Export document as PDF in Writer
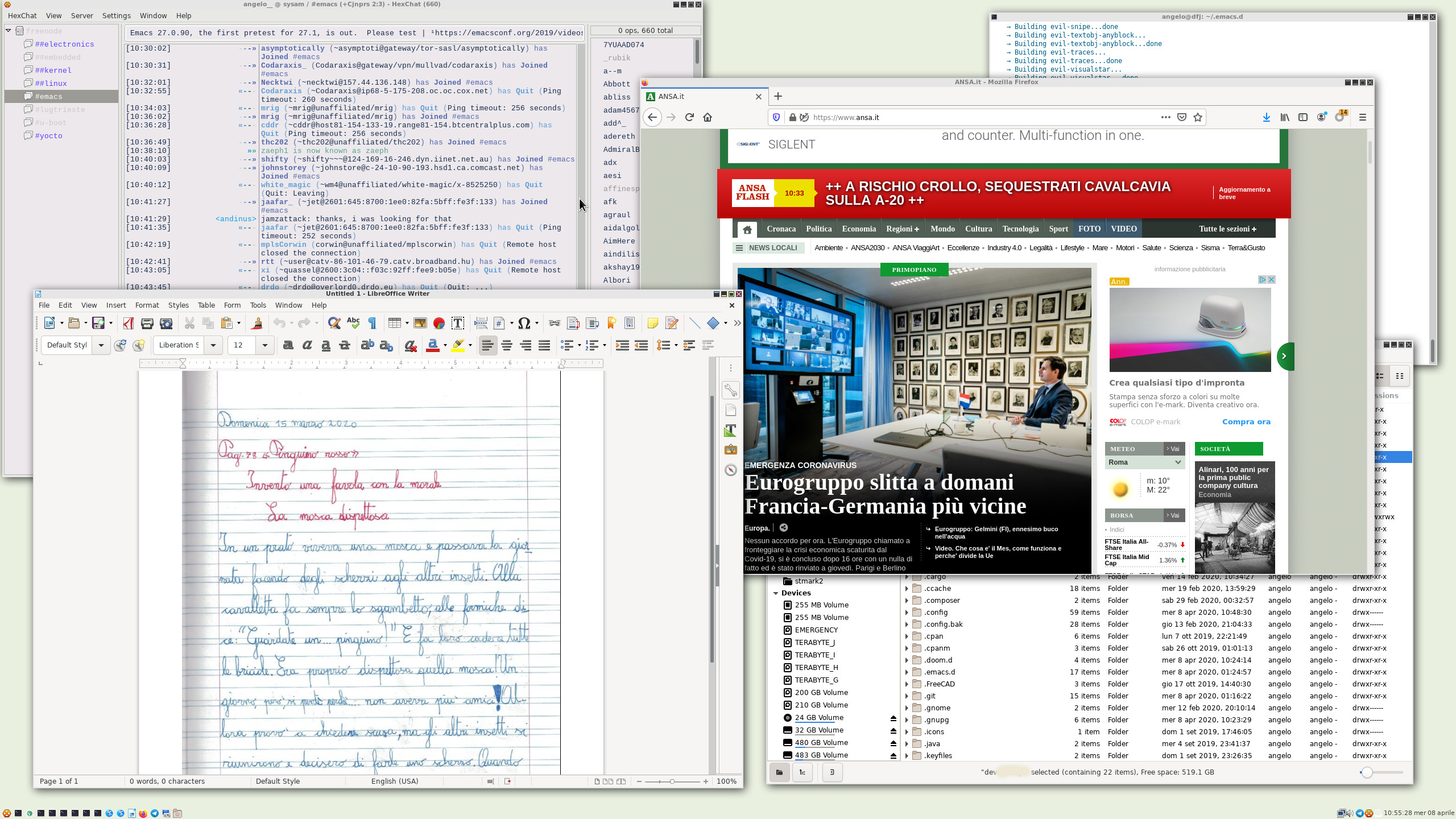Viewport: 1456px width, 819px height. point(129,323)
